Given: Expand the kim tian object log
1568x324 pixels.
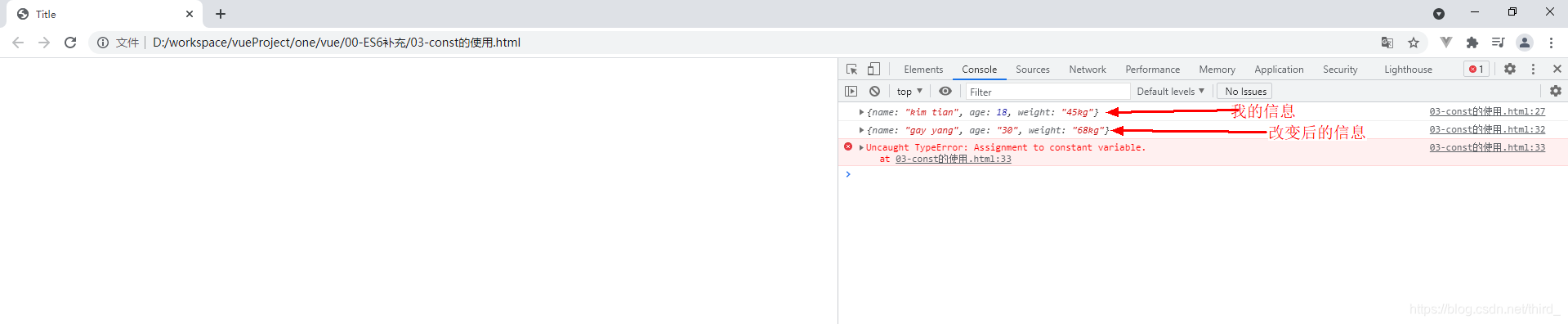Looking at the screenshot, I should 861,112.
